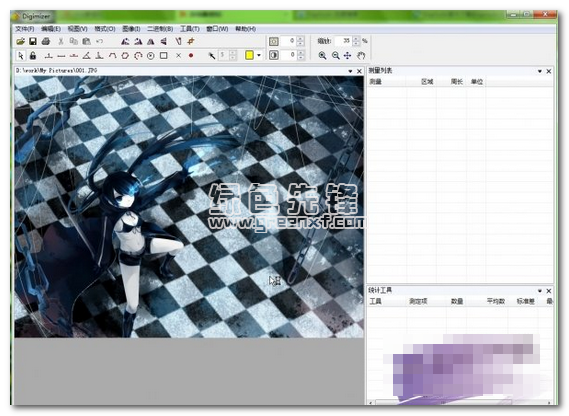The image size is (569, 416).
Task: Click the 测量 column header
Action: click(387, 82)
